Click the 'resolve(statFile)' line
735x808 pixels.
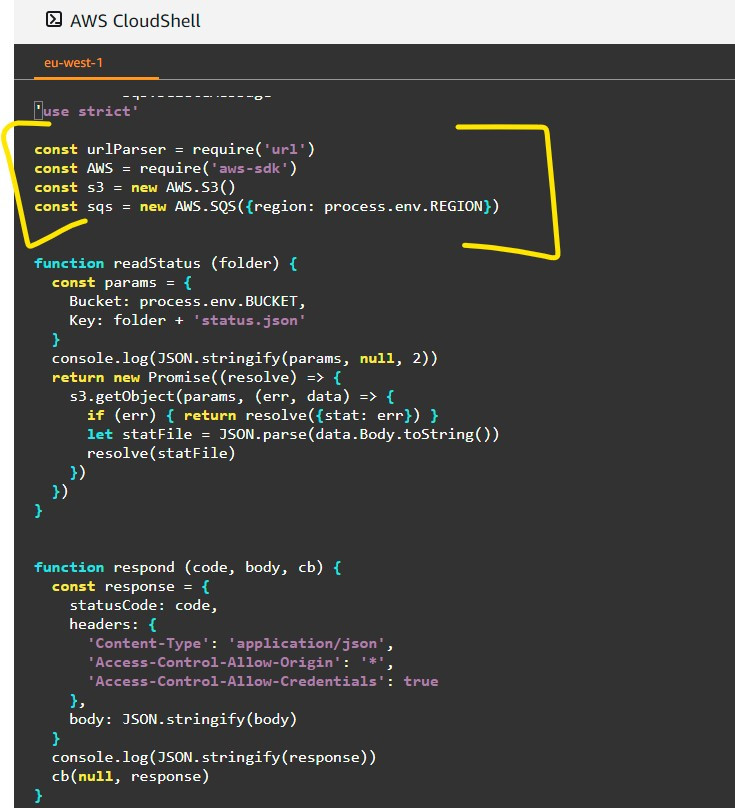[x=161, y=453]
